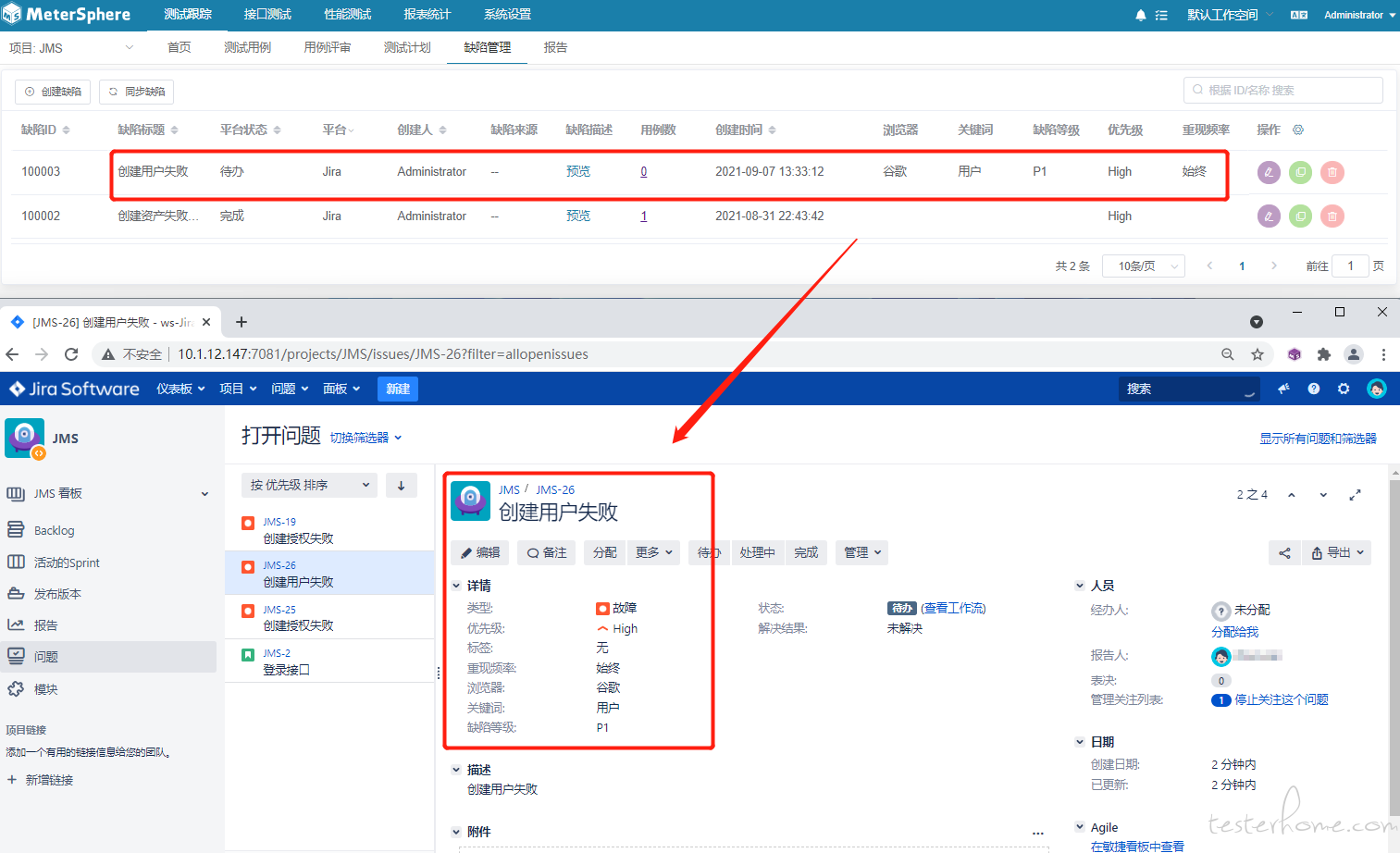Viewport: 1400px width, 853px height.
Task: Click the Jira 新建 button
Action: [398, 389]
